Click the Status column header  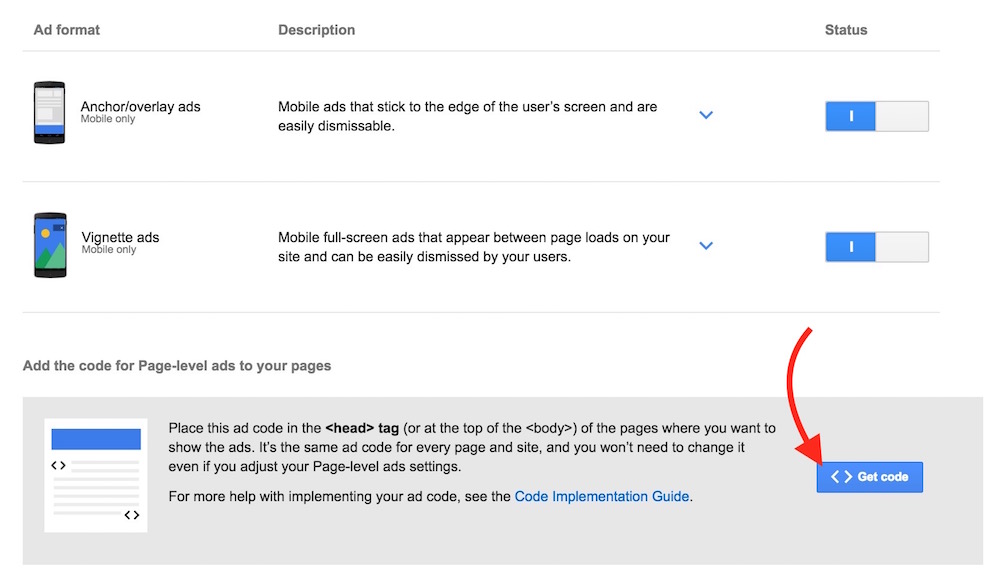pyautogui.click(x=846, y=30)
